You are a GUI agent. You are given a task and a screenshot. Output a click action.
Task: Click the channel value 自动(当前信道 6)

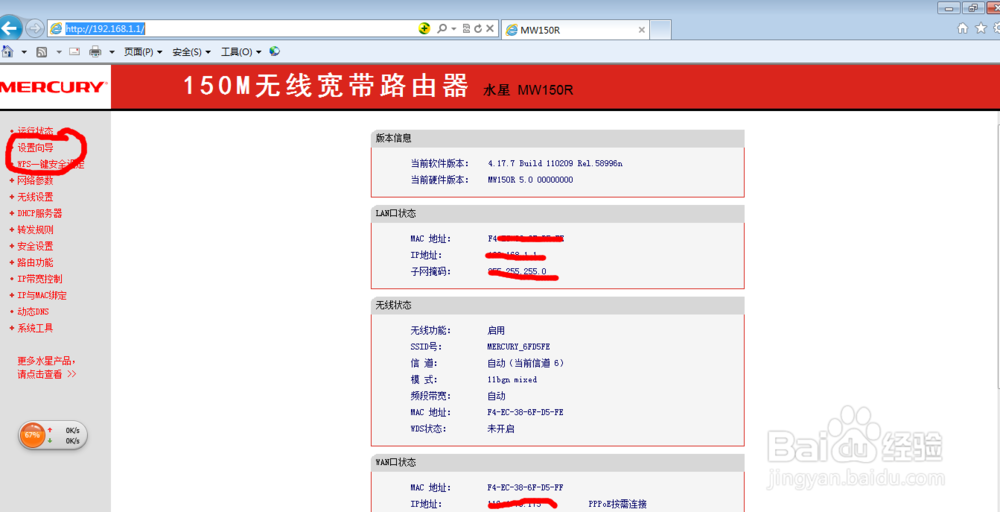coord(526,363)
